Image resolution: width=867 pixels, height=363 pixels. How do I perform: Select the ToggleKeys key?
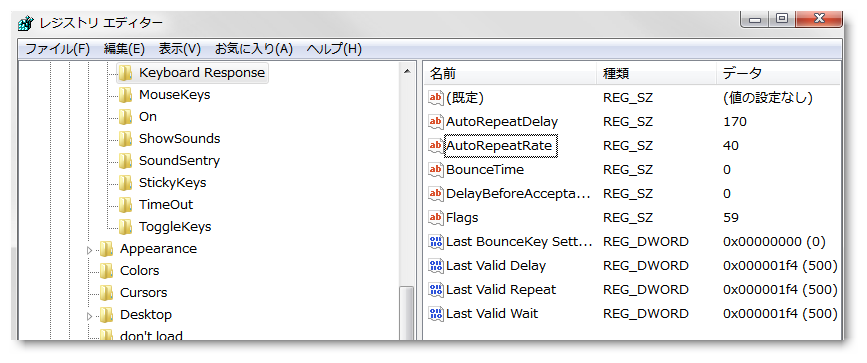pos(175,227)
